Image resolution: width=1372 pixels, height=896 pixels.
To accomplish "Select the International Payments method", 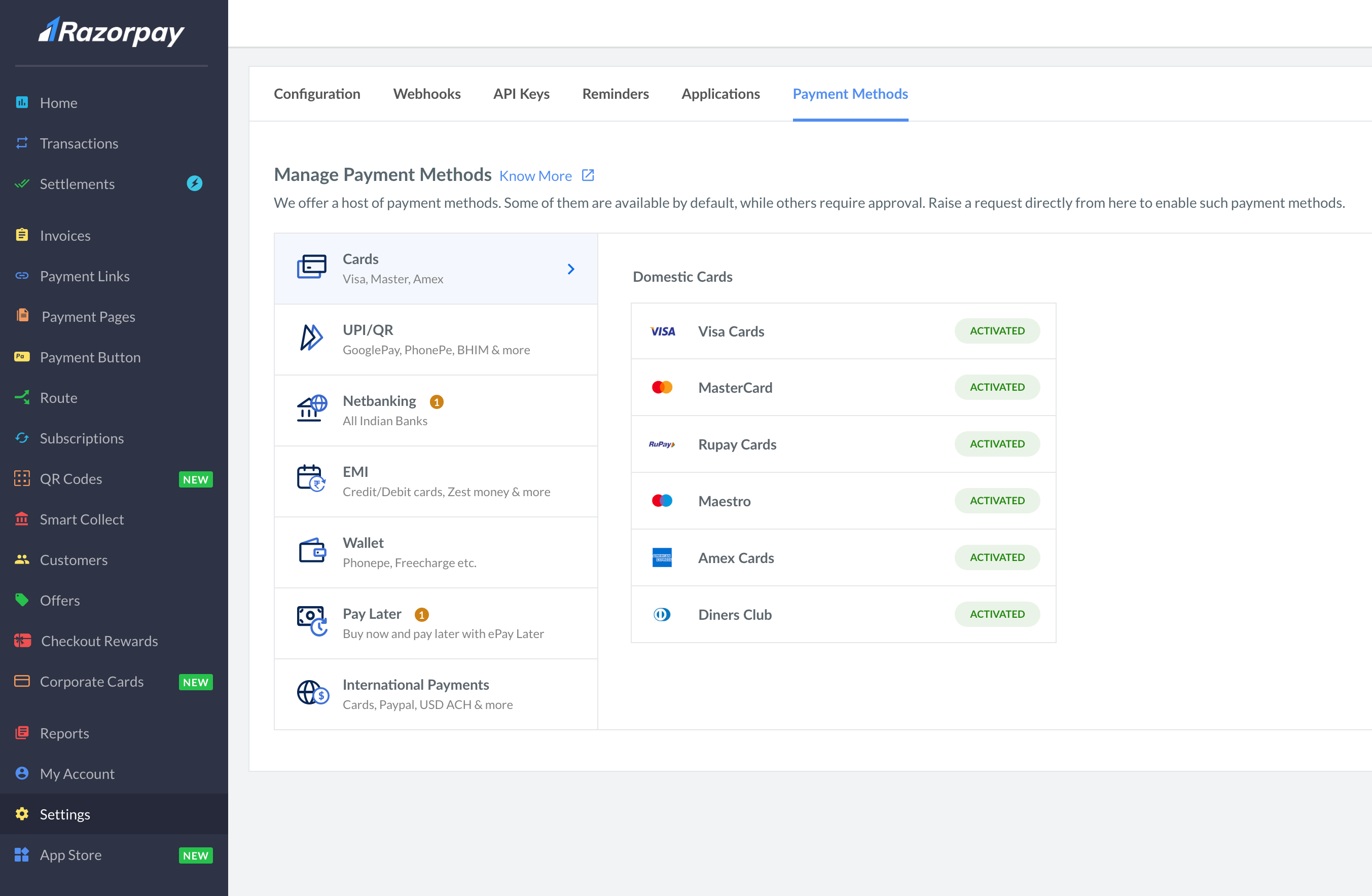I will coord(436,694).
